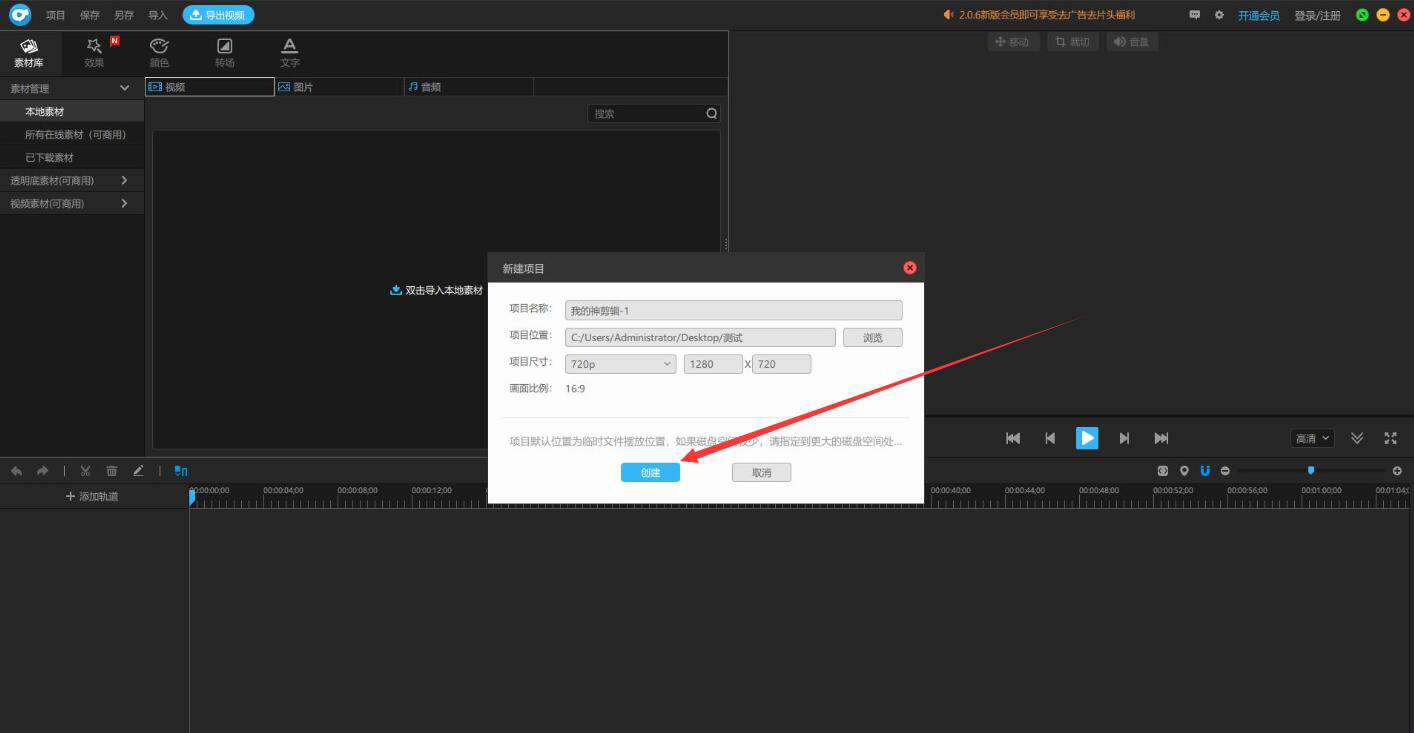Click the 创建 create button
This screenshot has height=733, width=1414.
650,472
